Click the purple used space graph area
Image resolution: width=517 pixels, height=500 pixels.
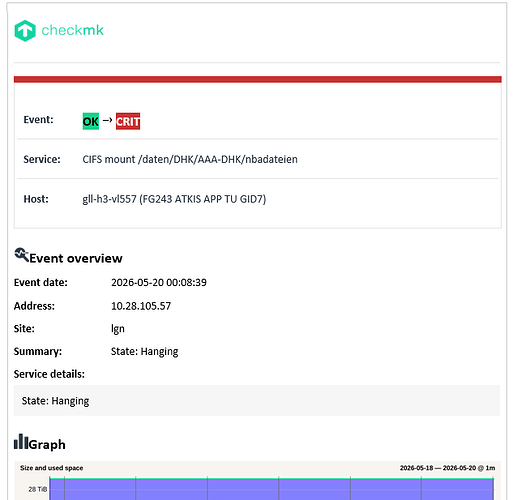pyautogui.click(x=272, y=489)
